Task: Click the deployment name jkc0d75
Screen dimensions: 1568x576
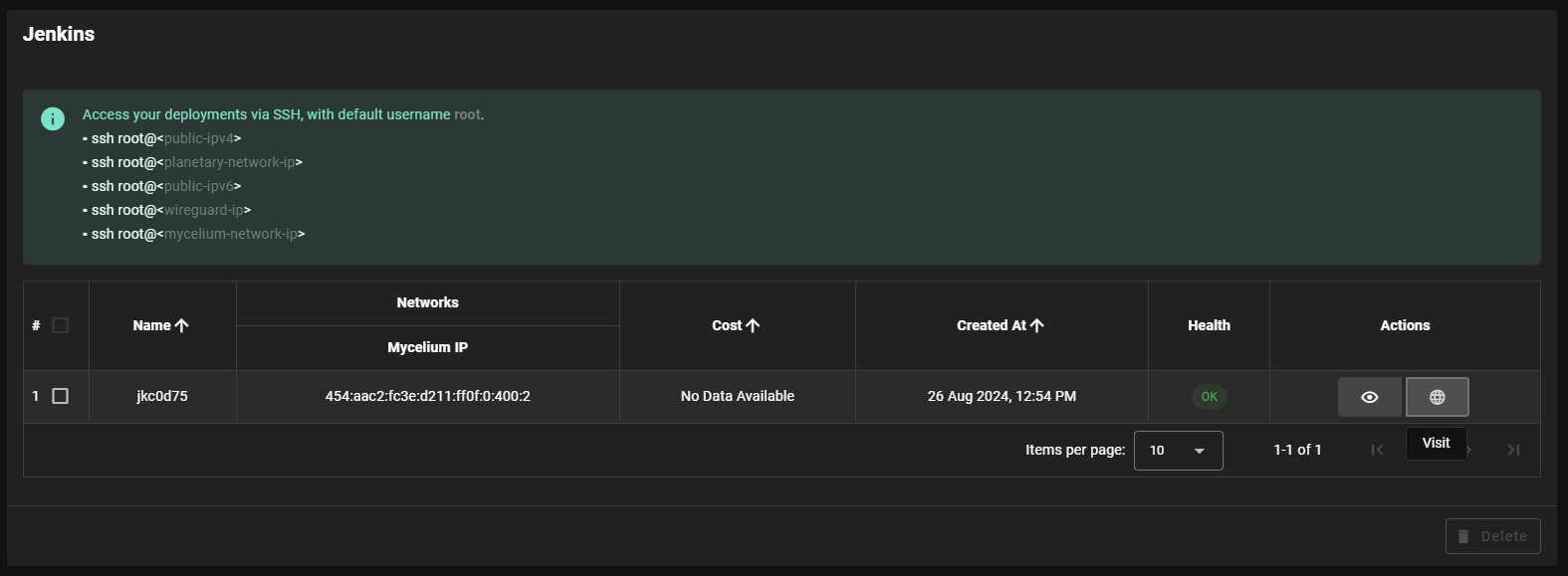Action: point(161,396)
